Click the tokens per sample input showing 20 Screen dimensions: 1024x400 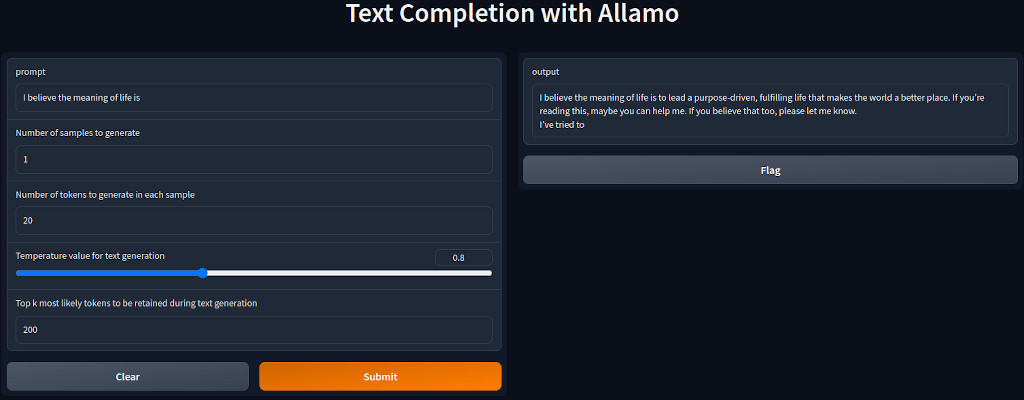254,220
